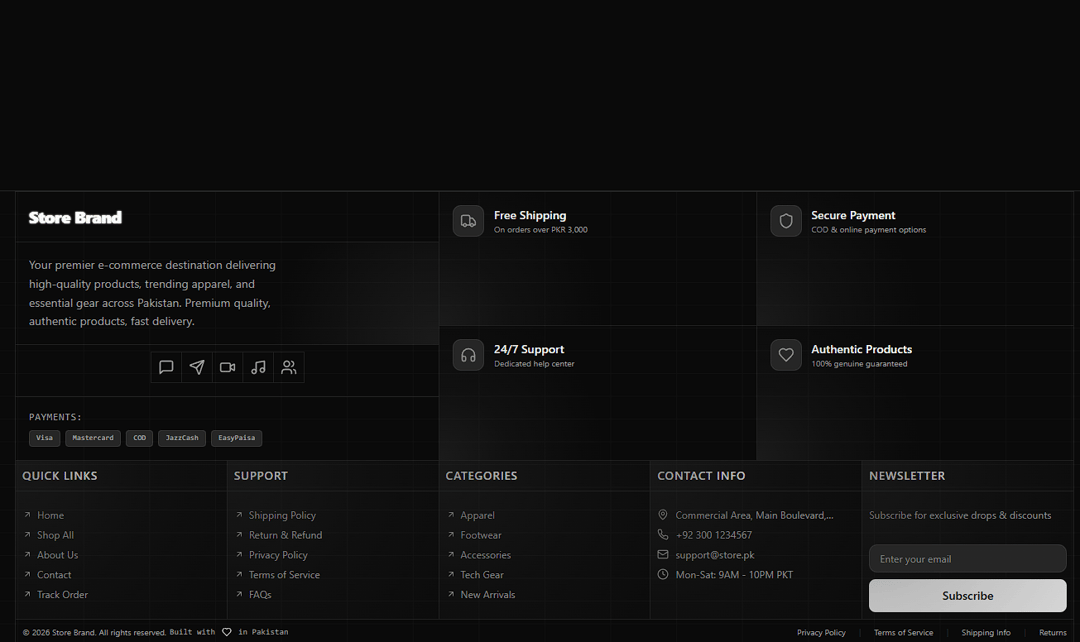1080x642 pixels.
Task: Open the Return & Refund link
Action: (285, 535)
